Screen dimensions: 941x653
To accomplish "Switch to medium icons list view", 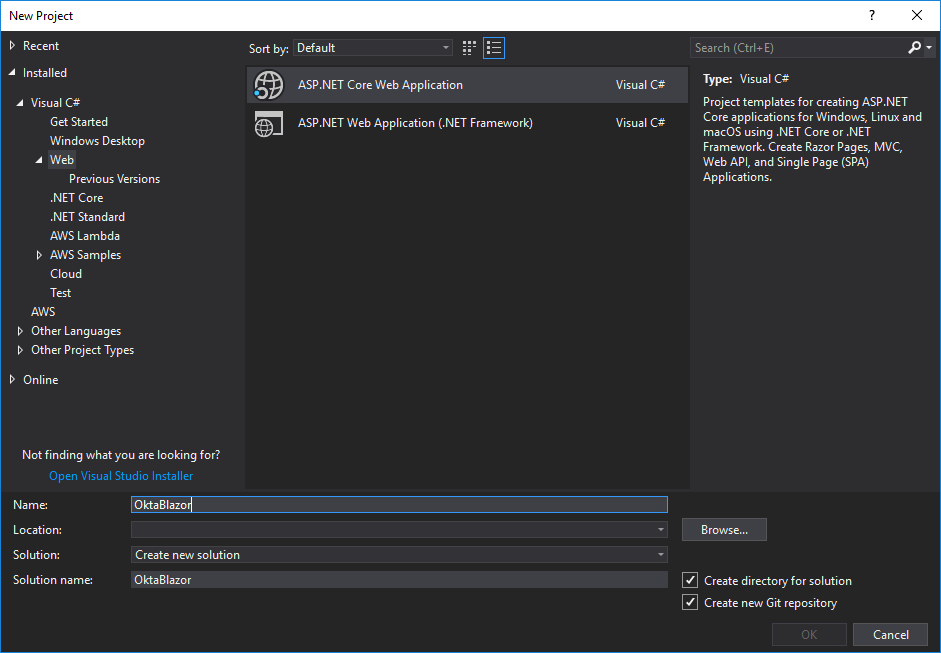I will coord(494,48).
